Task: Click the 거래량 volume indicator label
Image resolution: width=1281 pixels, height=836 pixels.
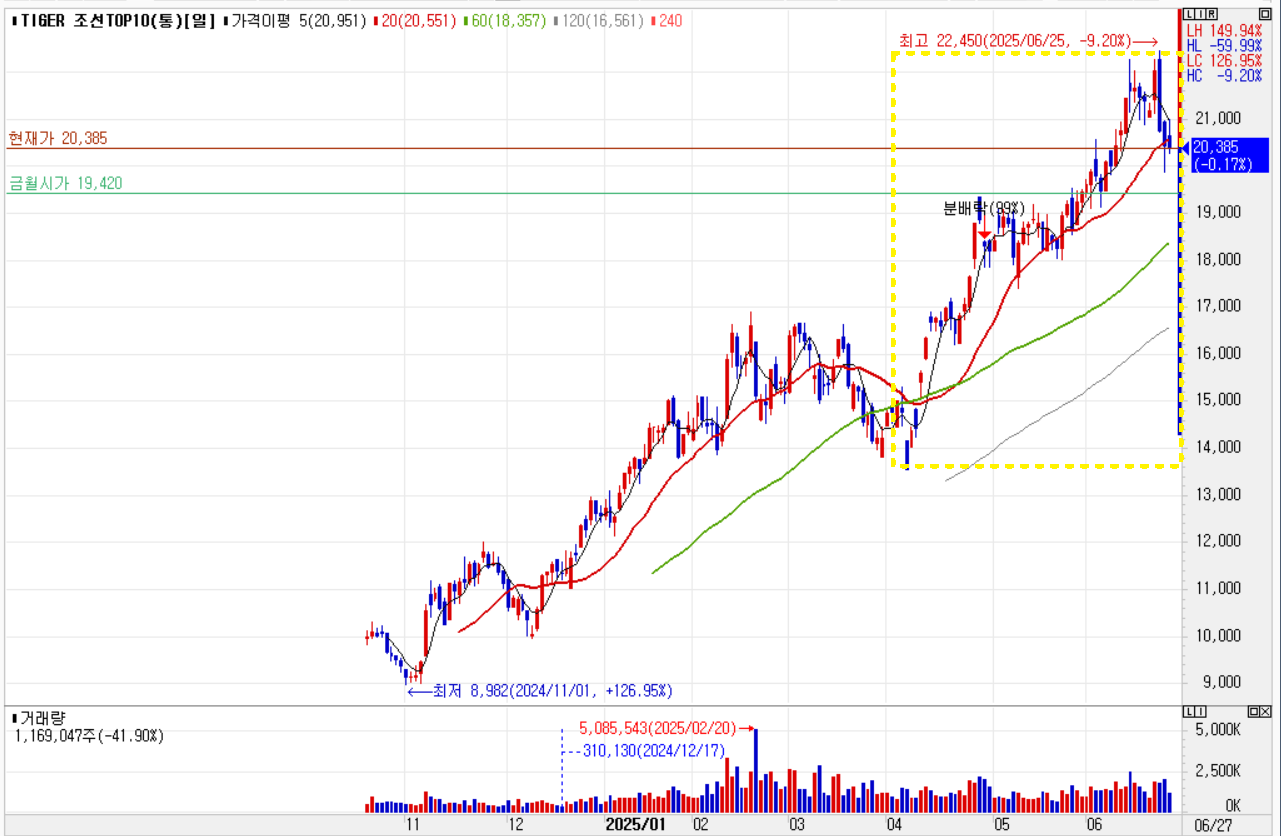Action: (41, 718)
